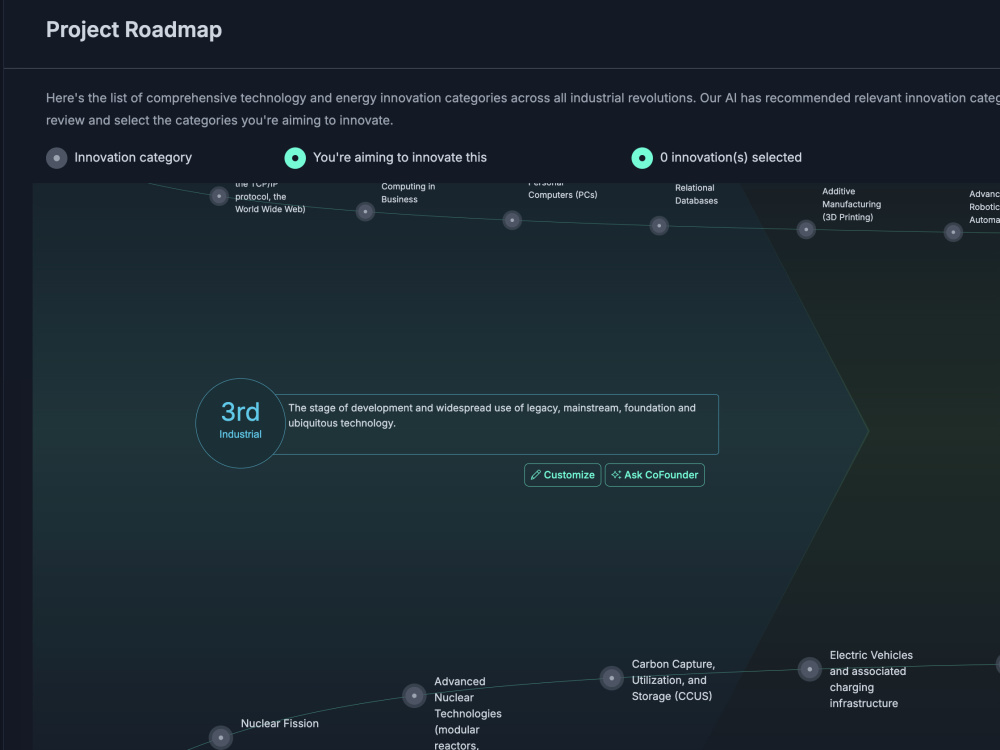
Task: Click the Nuclear Fission label
Action: 279,723
